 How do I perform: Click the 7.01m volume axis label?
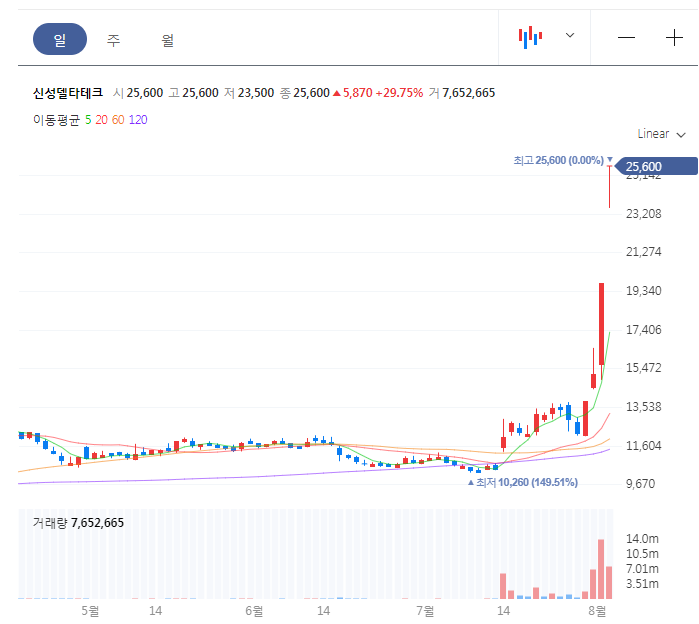pos(642,569)
